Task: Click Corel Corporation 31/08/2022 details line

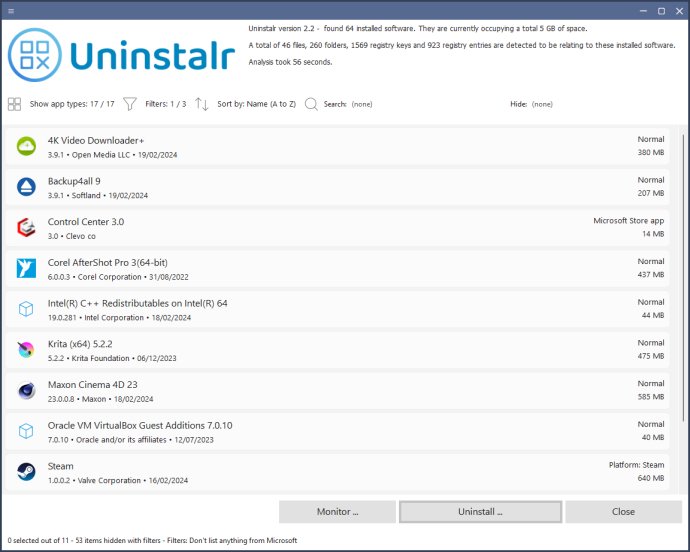Action: 118,277
